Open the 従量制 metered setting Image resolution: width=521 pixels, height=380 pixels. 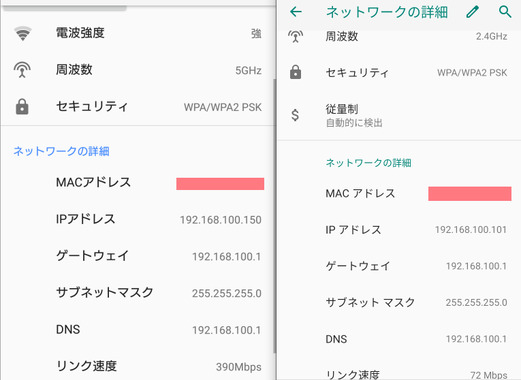point(399,115)
